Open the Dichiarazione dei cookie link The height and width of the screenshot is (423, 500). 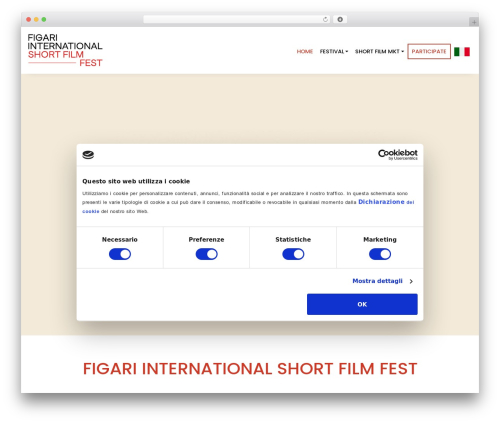click(386, 202)
